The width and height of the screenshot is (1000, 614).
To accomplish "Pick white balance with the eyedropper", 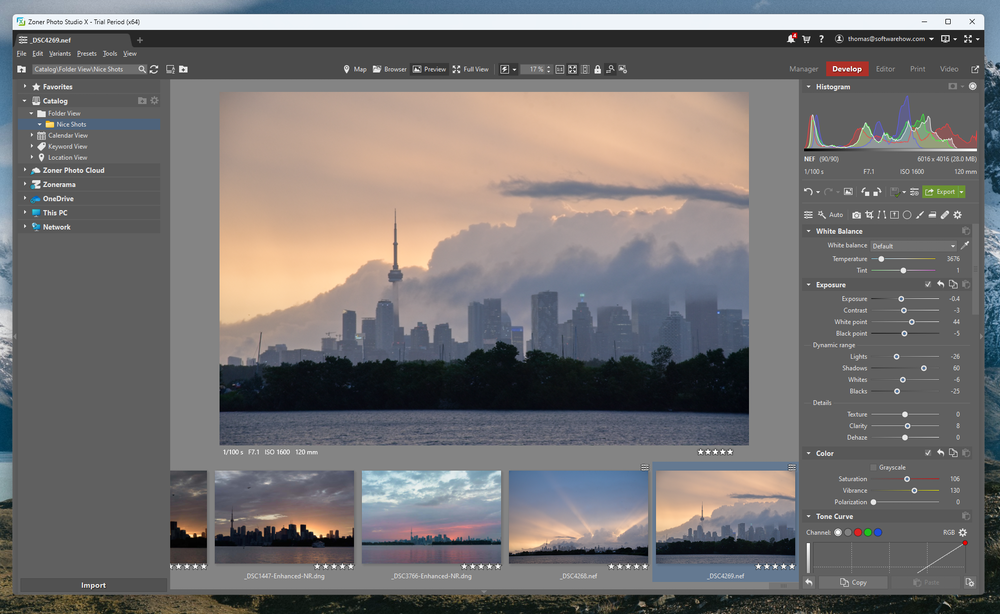I will coord(965,245).
